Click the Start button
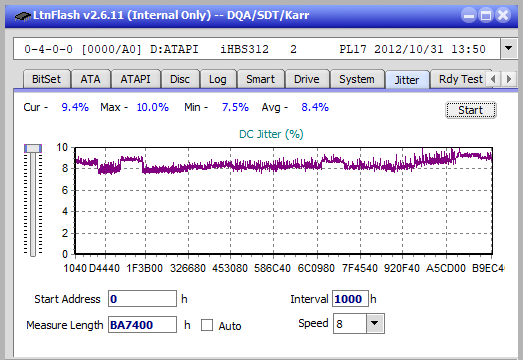Screen dimensions: 523x360 [x=471, y=110]
